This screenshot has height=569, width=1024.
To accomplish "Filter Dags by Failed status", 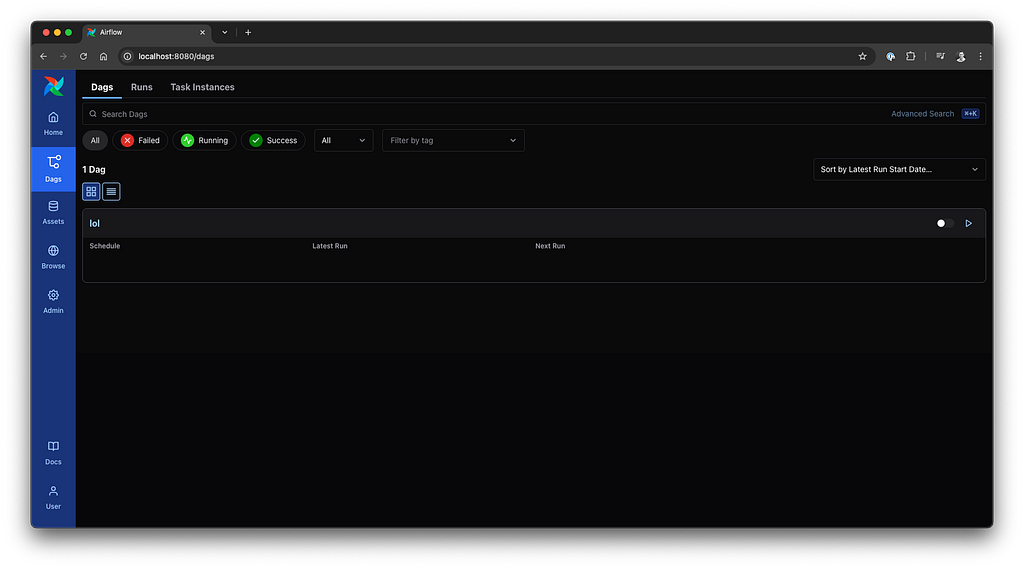I will click(x=140, y=140).
